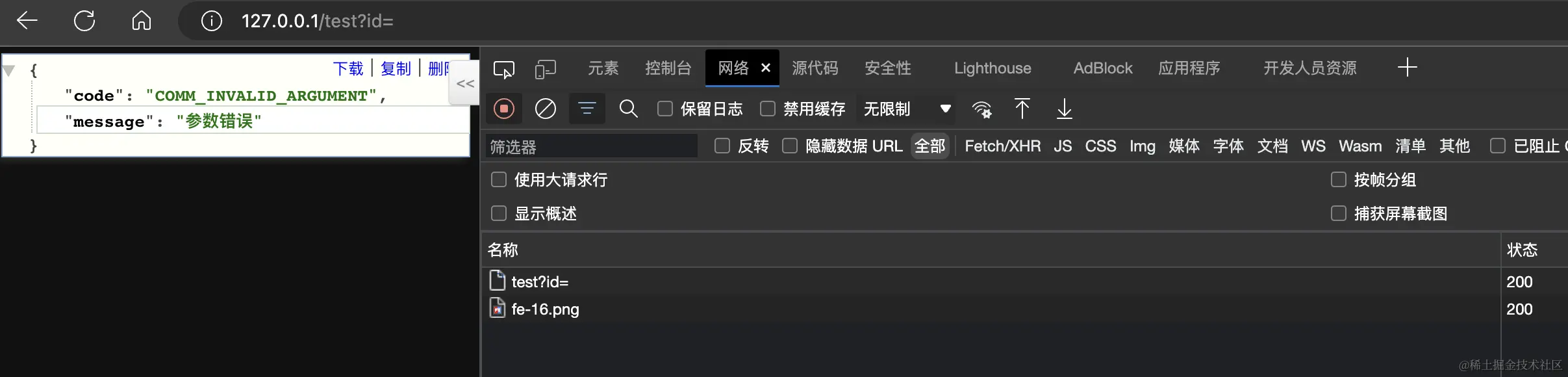Click the 下载 link in JSON viewer
This screenshot has height=377, width=1568.
point(348,68)
